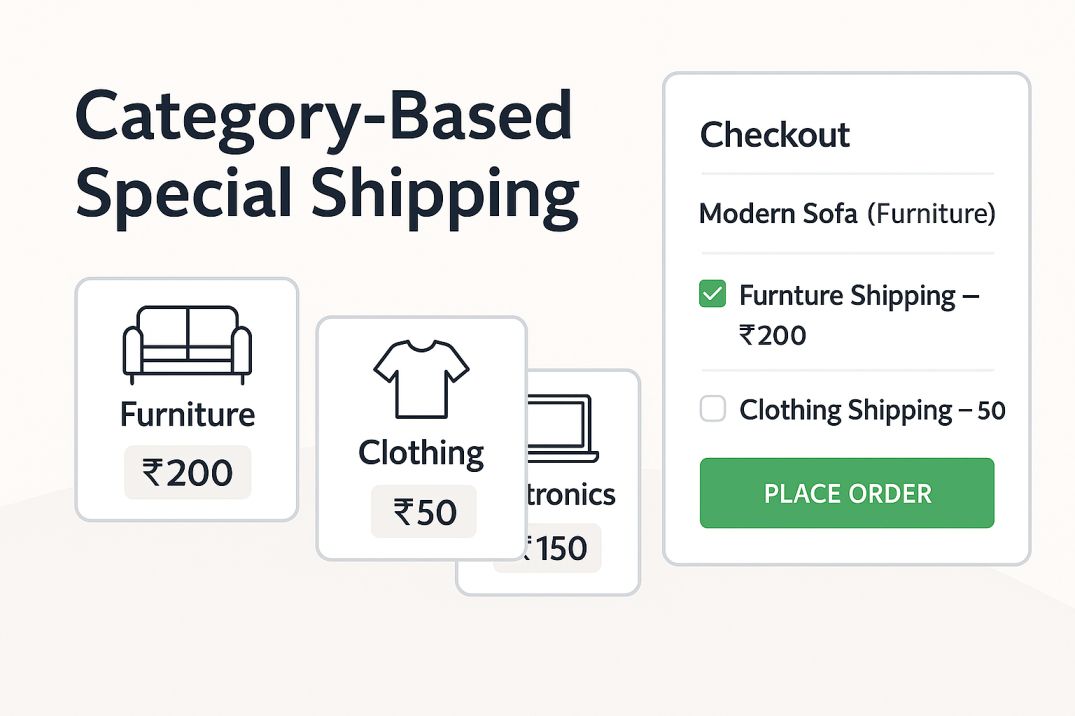Screen dimensions: 1075x716
Task: Click the Furniture Shipping – ₹200 label
Action: pos(859,315)
